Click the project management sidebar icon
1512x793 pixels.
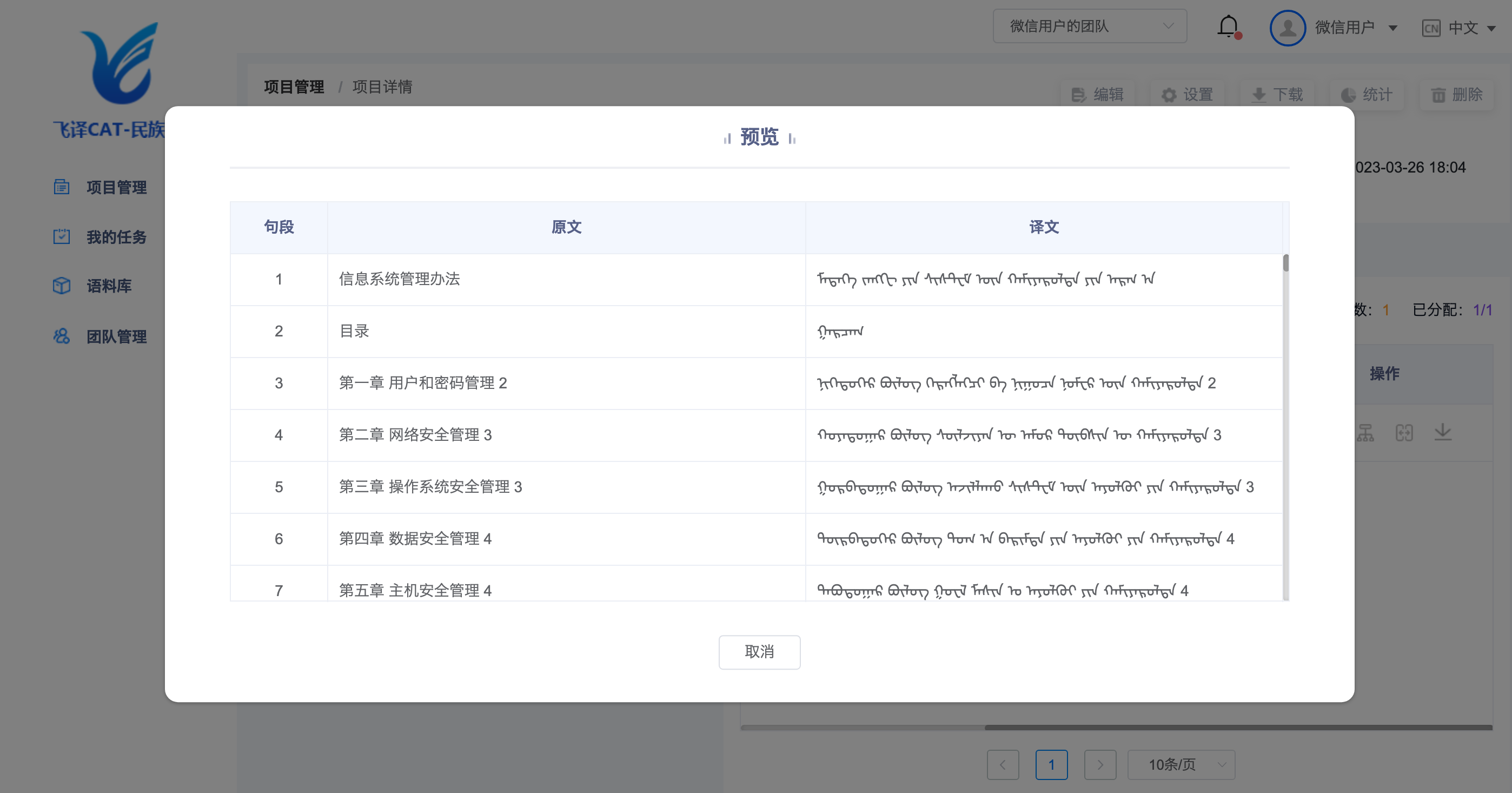62,187
